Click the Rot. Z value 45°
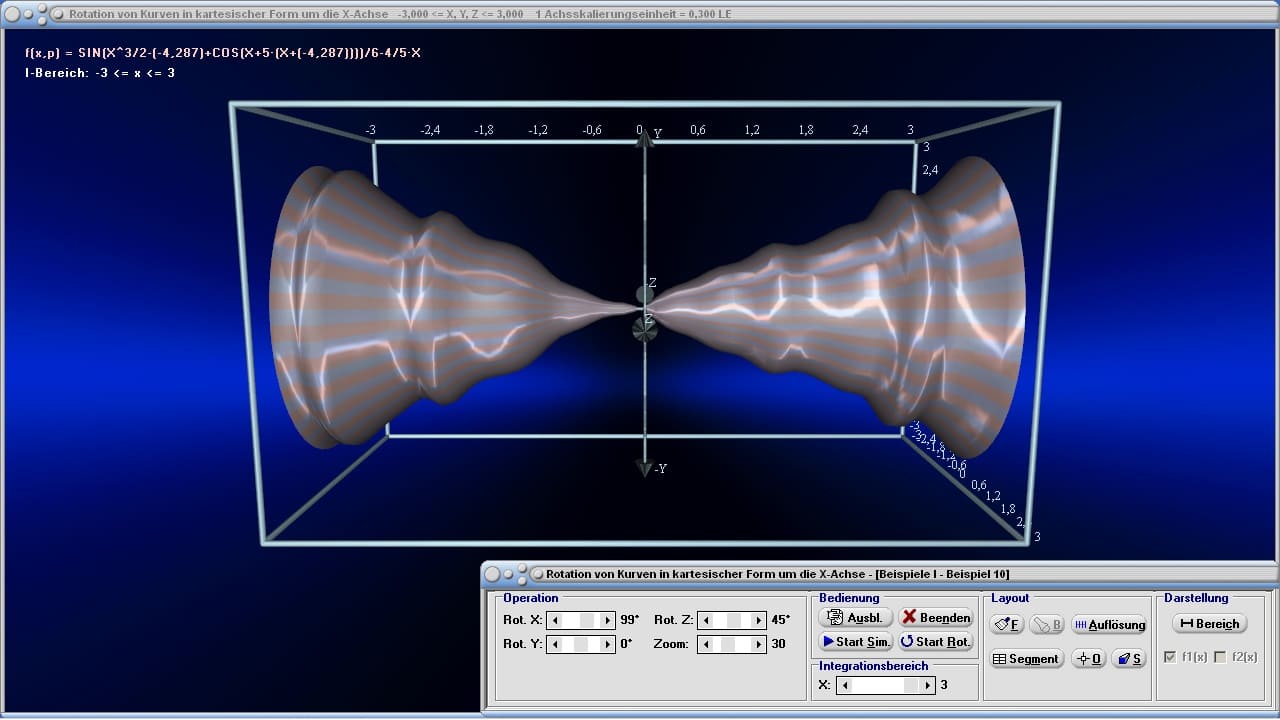The width and height of the screenshot is (1280, 720). pos(780,620)
